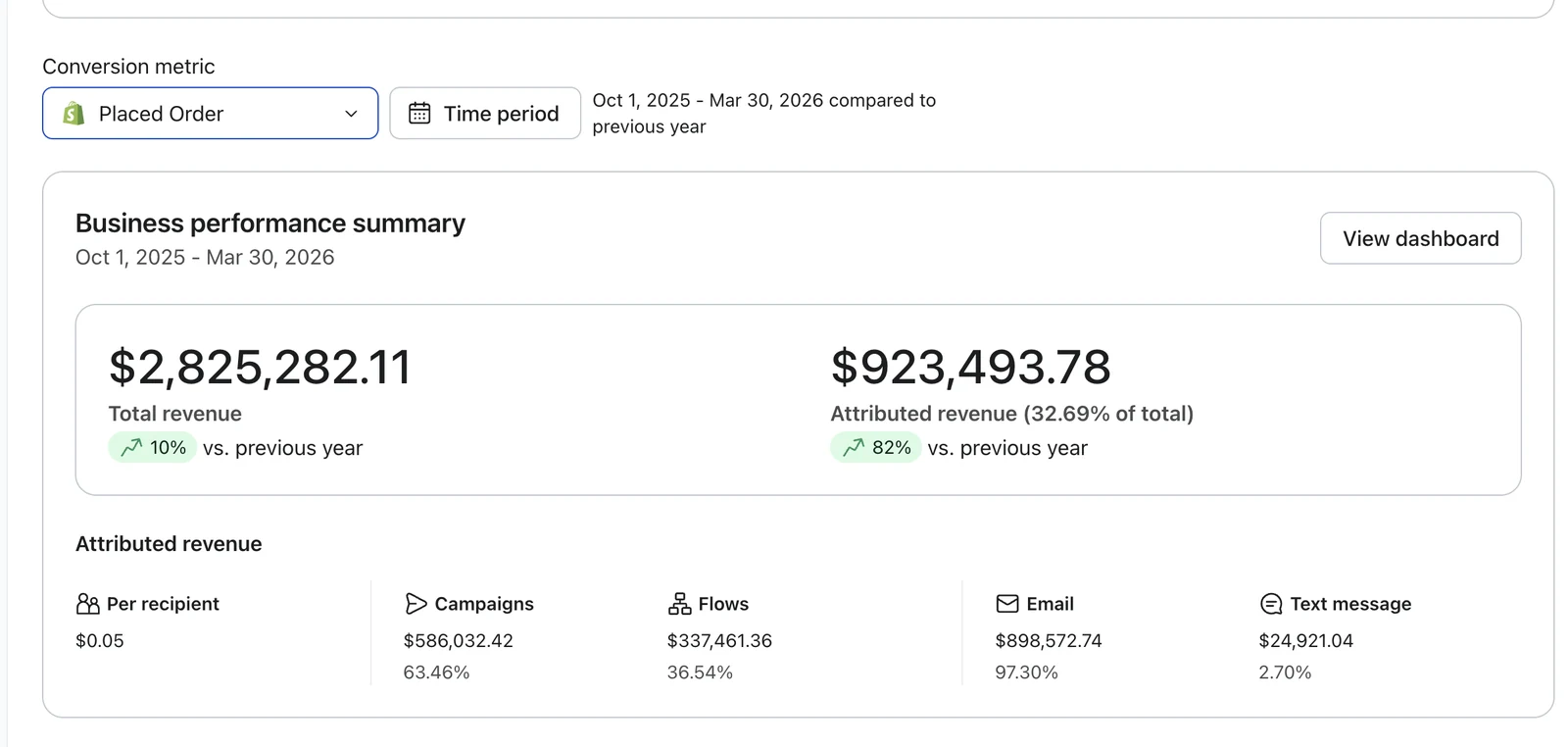Click the Conversion metric label

tap(128, 67)
